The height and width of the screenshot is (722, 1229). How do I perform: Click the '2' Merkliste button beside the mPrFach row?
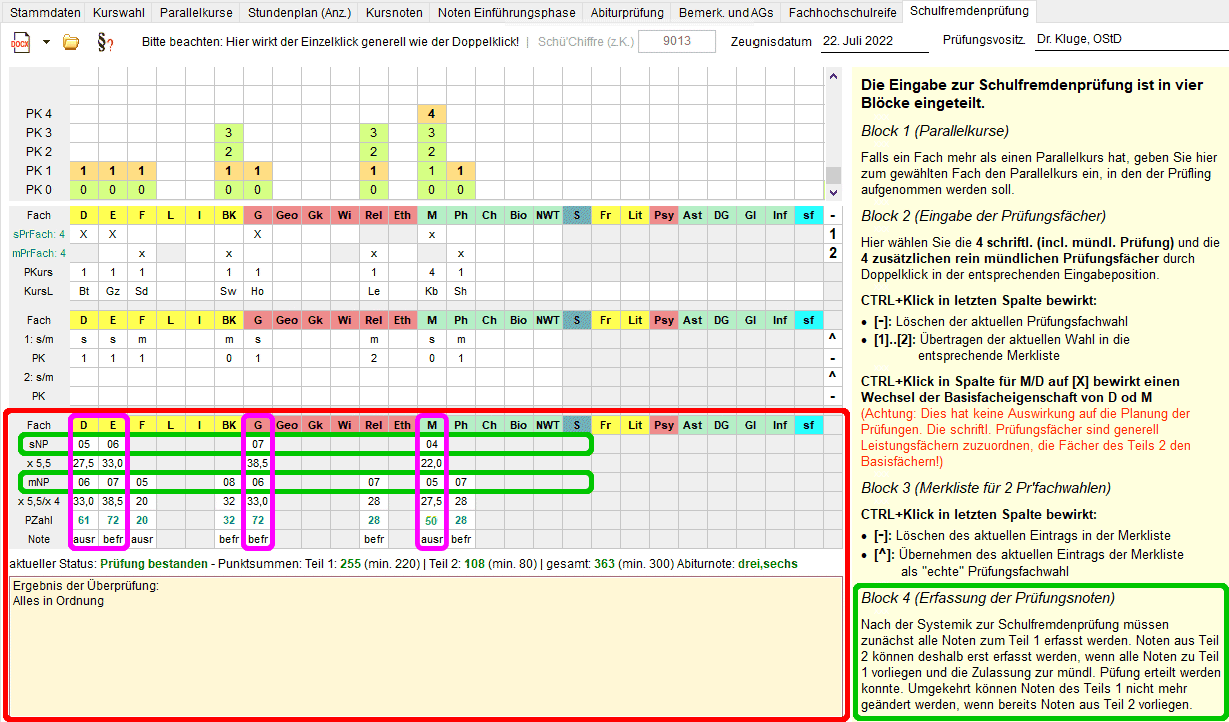(x=832, y=253)
